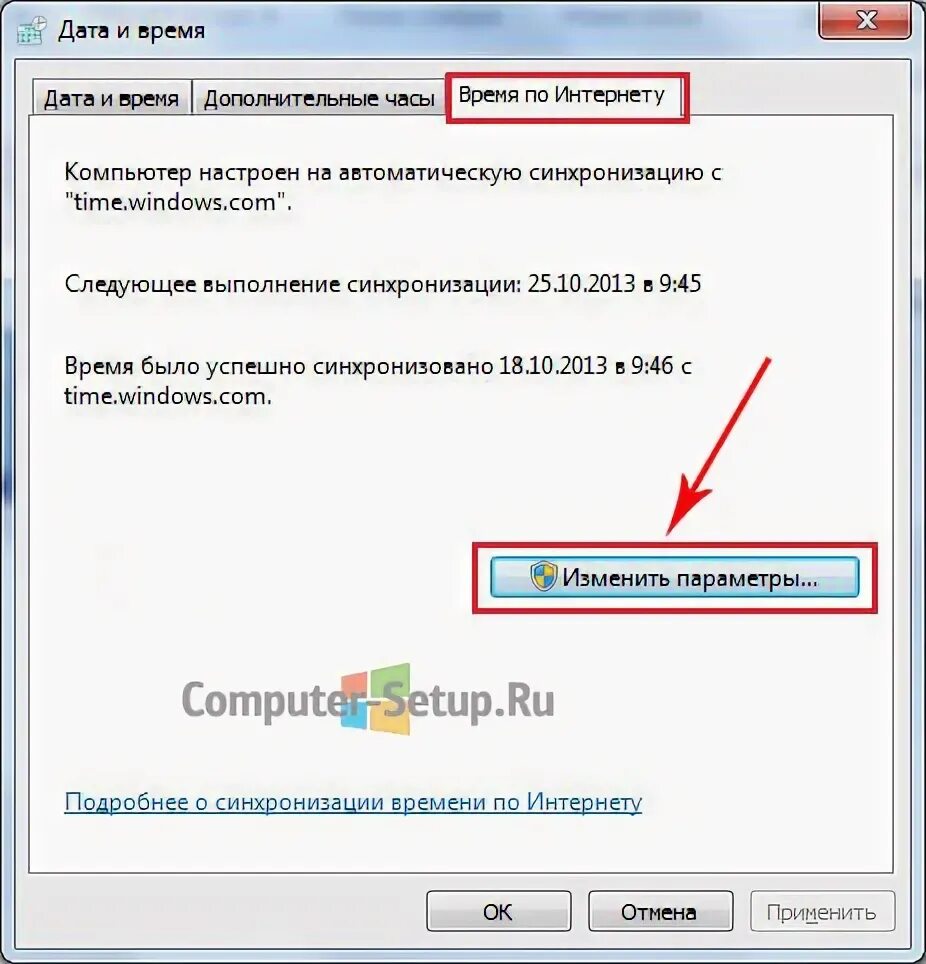Click the Computer-Setup.Ru watermark text
The width and height of the screenshot is (926, 964).
tap(368, 700)
